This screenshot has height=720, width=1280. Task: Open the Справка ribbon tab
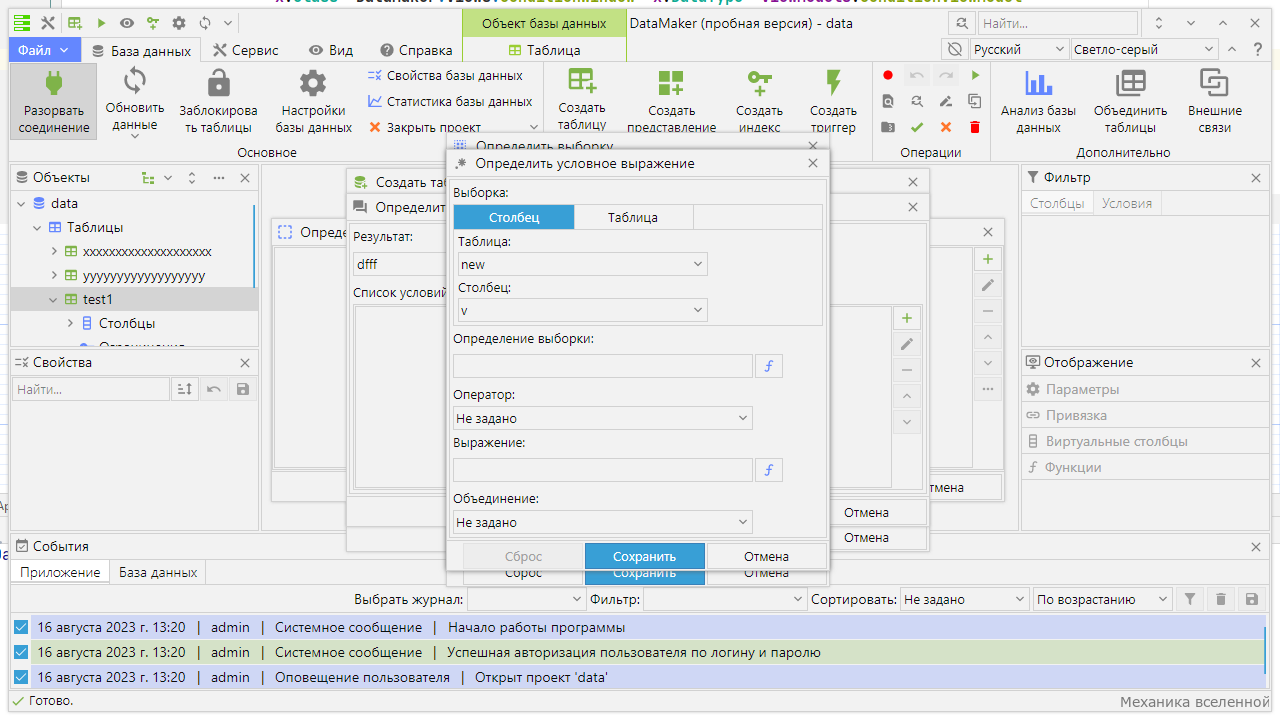pos(416,49)
